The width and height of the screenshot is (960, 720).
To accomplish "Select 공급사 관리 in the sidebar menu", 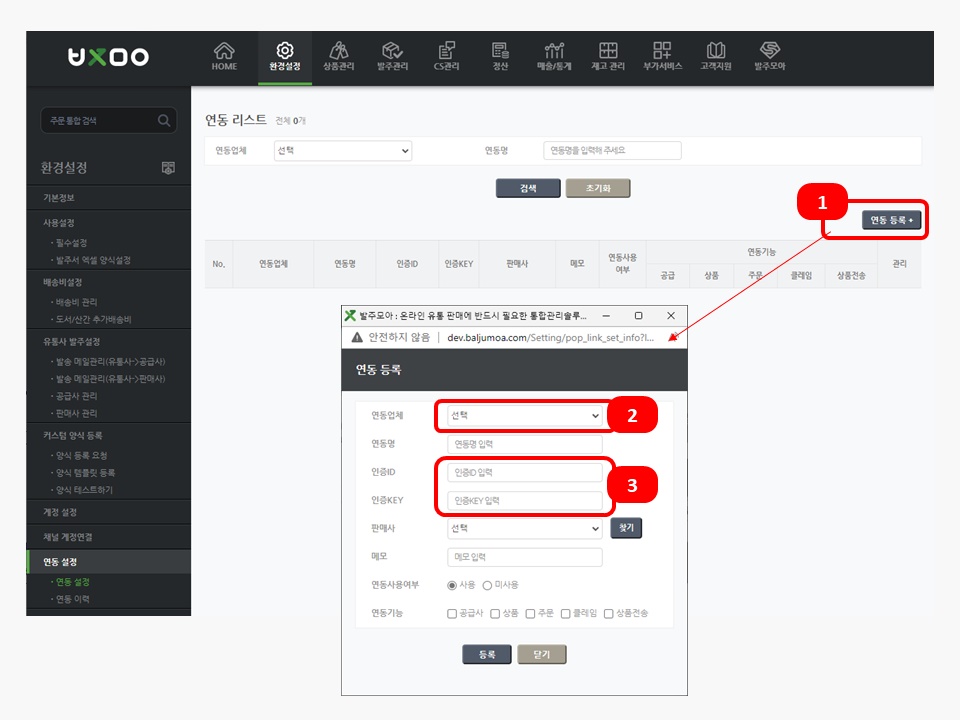I will click(76, 396).
